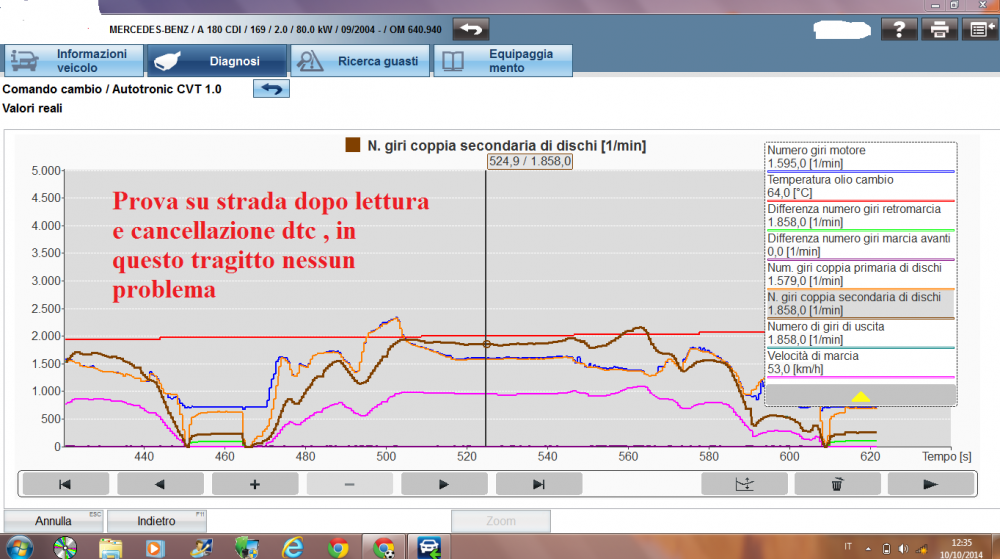Viewport: 1000px width, 559px height.
Task: Open the file explorer folder in the taskbar
Action: [110, 548]
